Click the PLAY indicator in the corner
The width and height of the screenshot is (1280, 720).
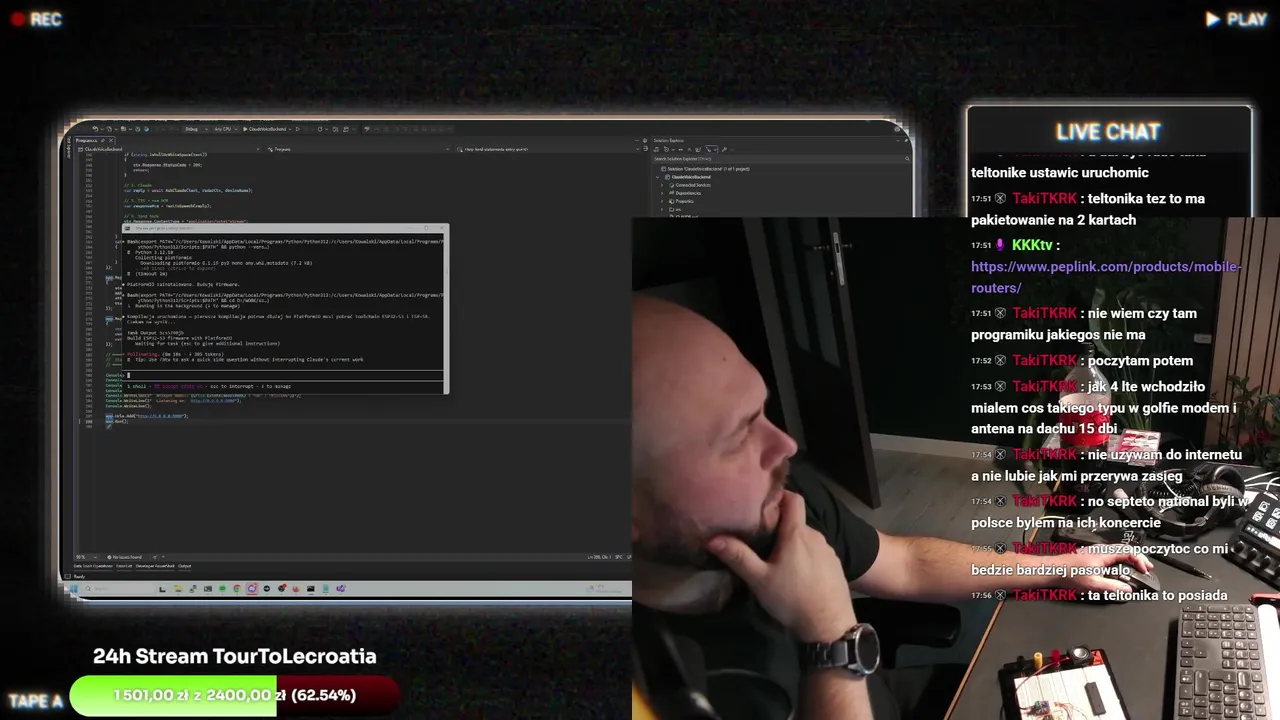(1236, 19)
